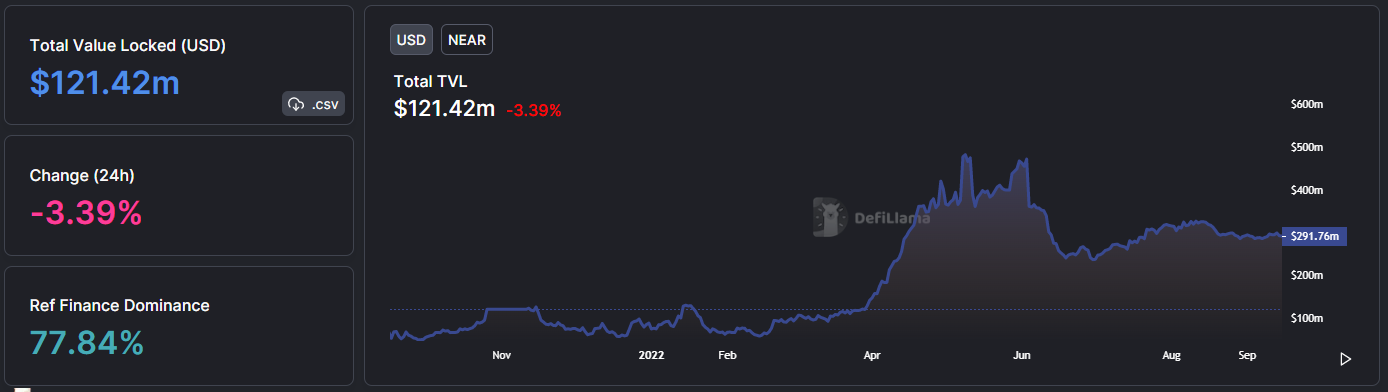Click the $600m y-axis label

pyautogui.click(x=1307, y=104)
